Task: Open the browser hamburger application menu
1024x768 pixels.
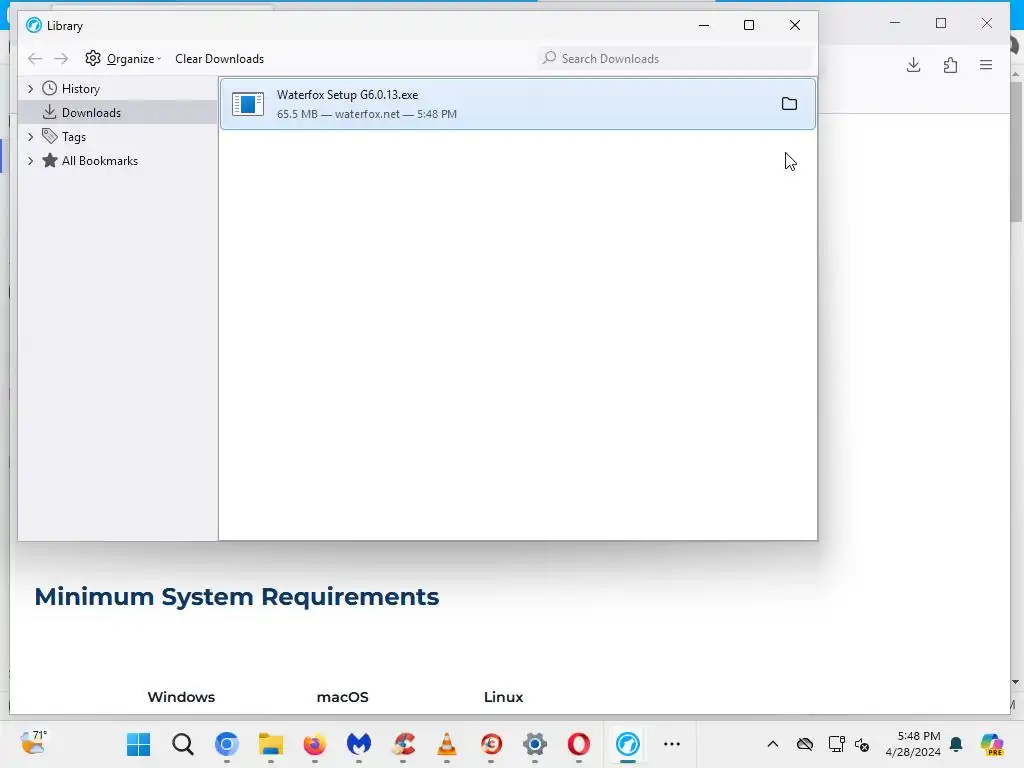Action: (986, 65)
